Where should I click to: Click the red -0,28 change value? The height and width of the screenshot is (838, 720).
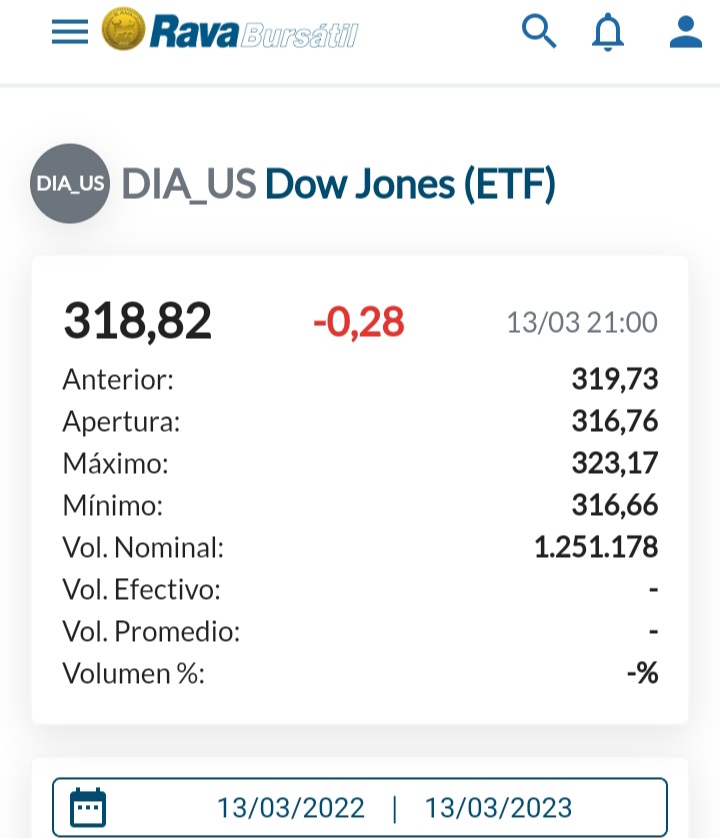(x=358, y=322)
